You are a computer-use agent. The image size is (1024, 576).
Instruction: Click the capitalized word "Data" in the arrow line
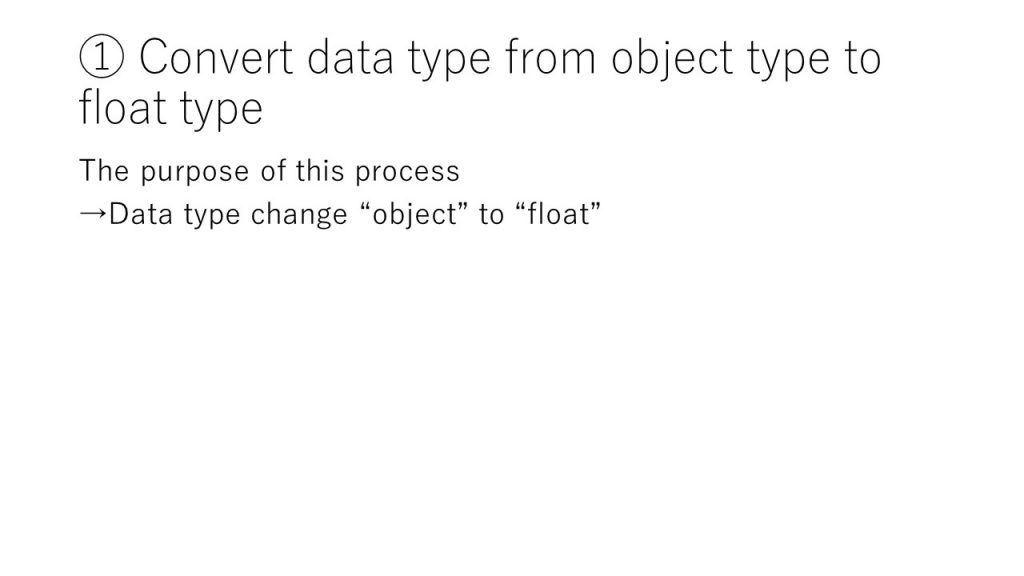coord(138,214)
